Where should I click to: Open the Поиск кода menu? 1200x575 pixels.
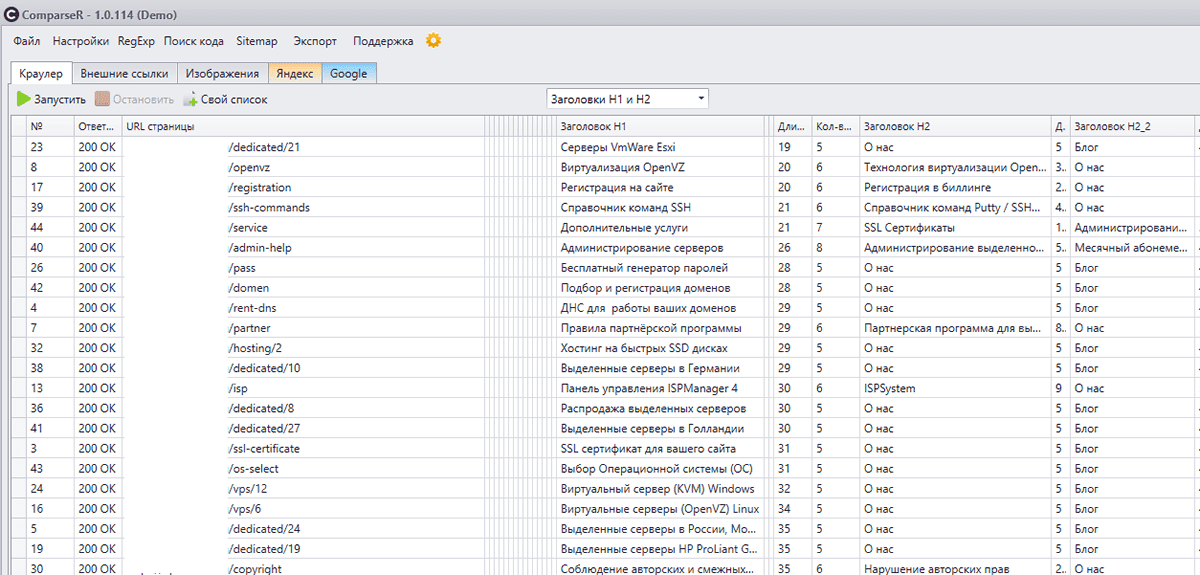[193, 41]
